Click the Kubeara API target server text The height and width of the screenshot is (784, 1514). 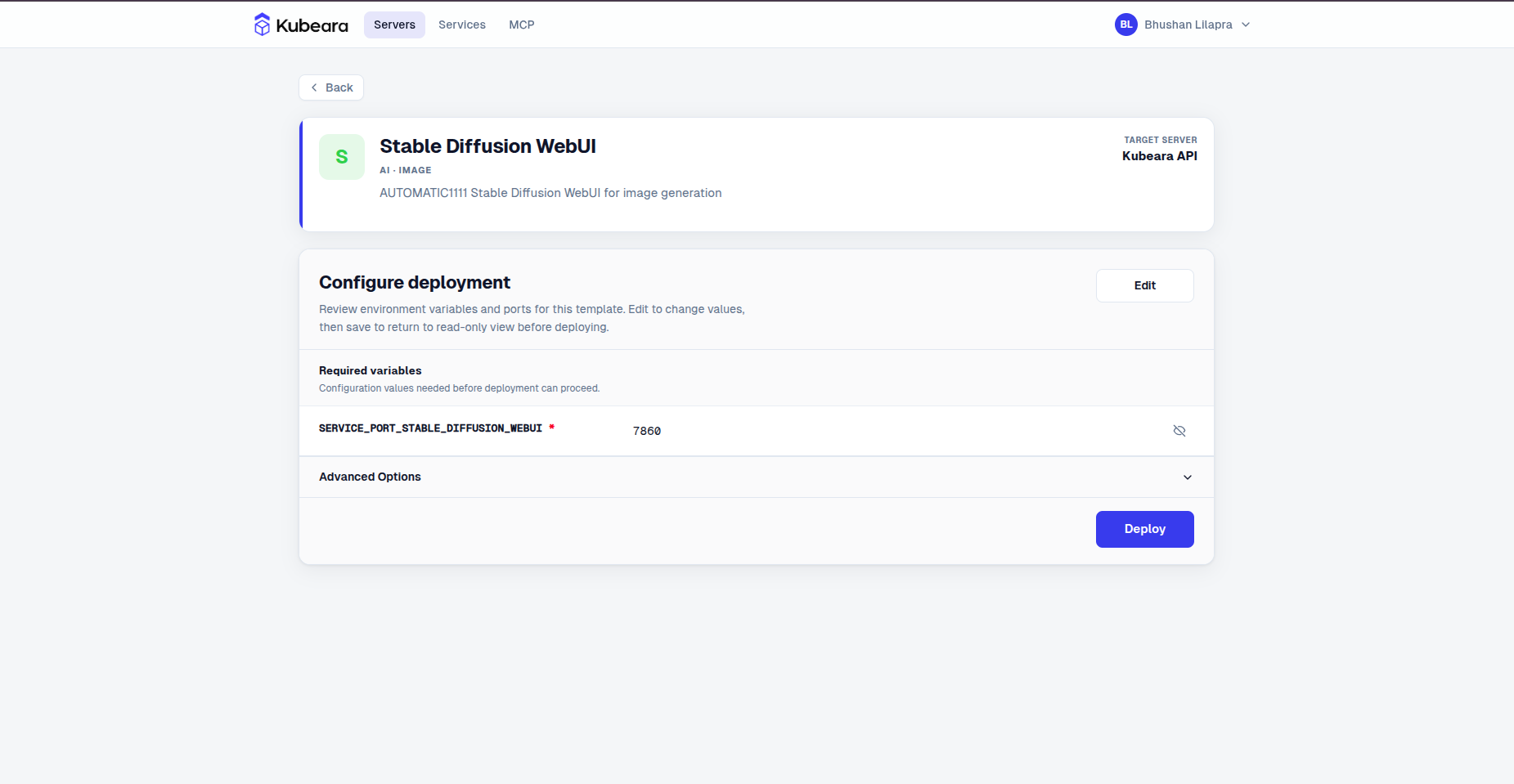(x=1160, y=156)
